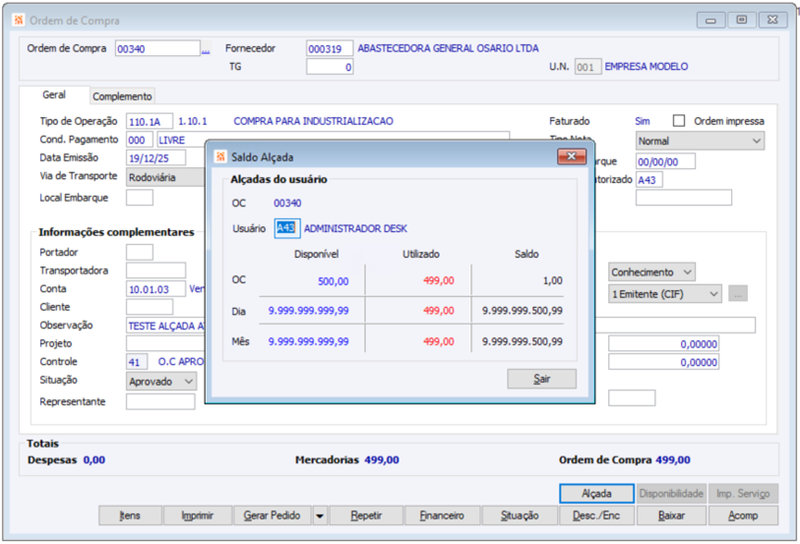Toggle the Ordem impressa checkbox
The height and width of the screenshot is (544, 800).
(679, 120)
